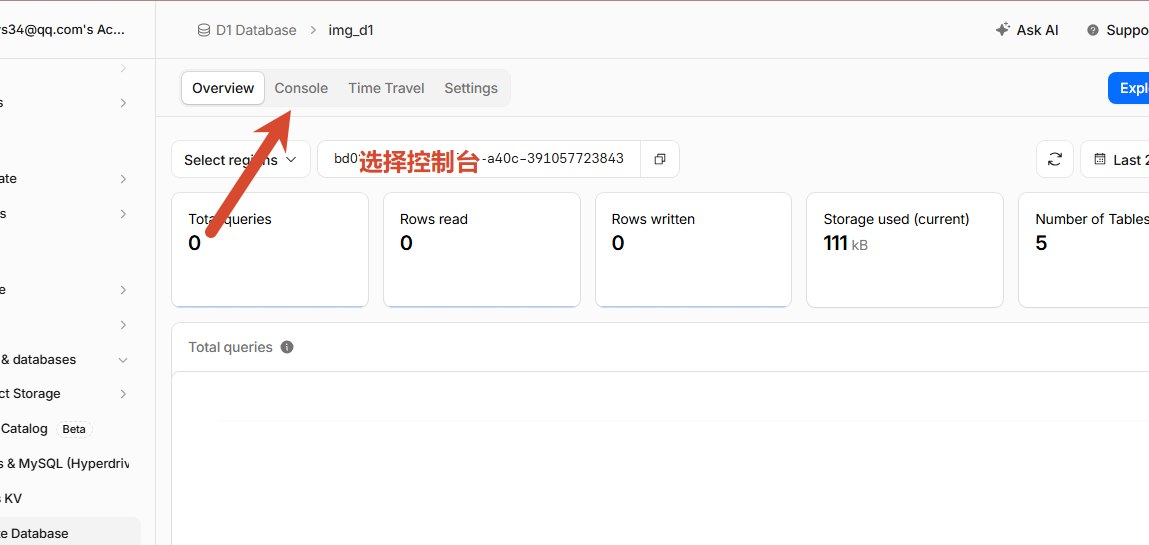Go to the Settings tab
This screenshot has width=1149, height=545.
[470, 88]
